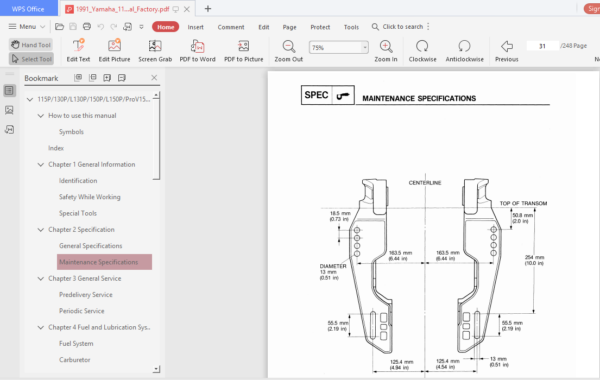Viewport: 600px width, 380px height.
Task: Click the bookmark panel scrollbar thumb
Action: (156, 140)
